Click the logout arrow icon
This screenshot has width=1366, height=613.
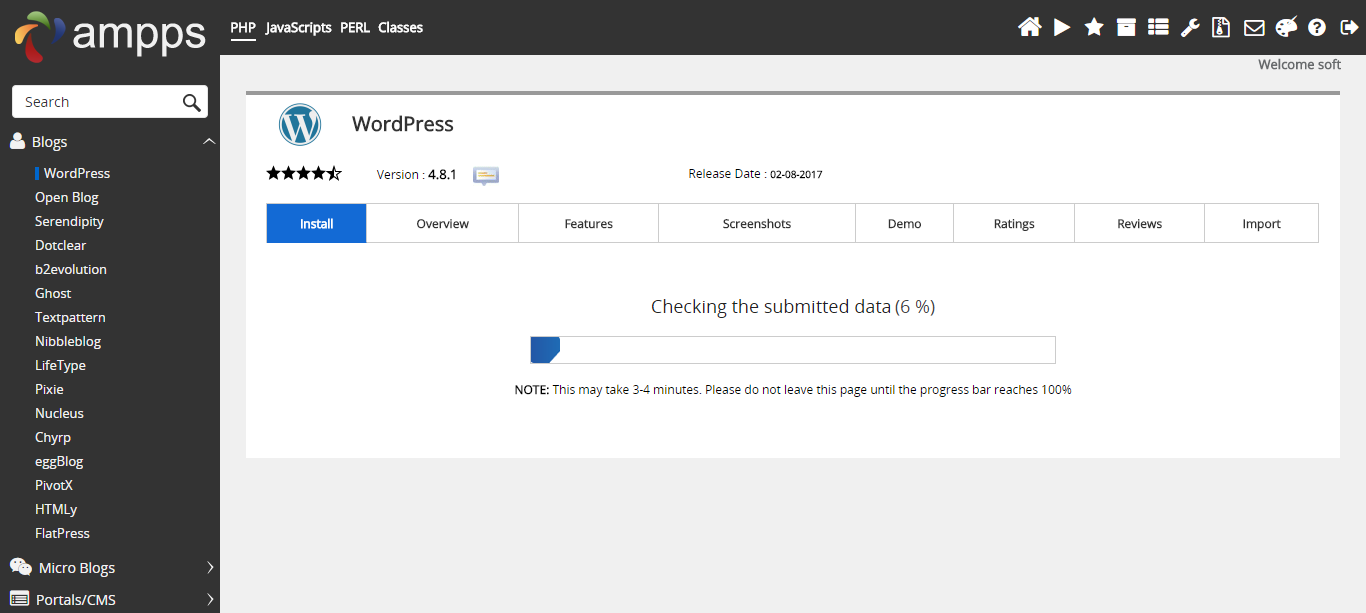click(x=1348, y=28)
